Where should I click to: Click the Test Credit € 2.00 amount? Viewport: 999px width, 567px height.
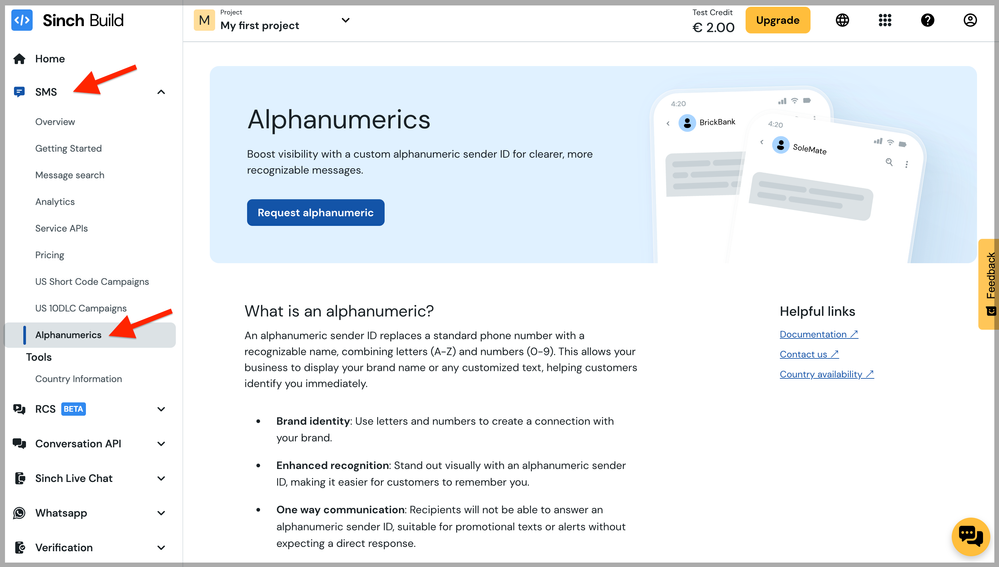click(x=713, y=27)
